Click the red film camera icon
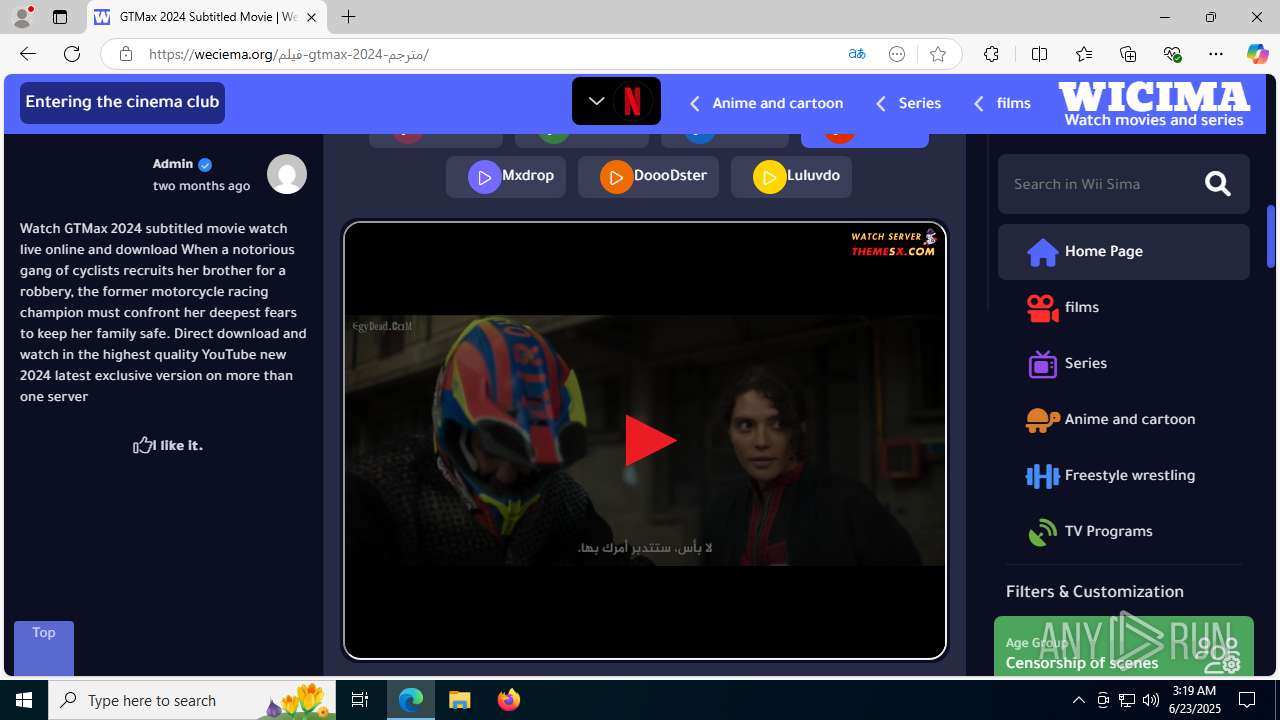This screenshot has width=1280, height=720. tap(1042, 308)
